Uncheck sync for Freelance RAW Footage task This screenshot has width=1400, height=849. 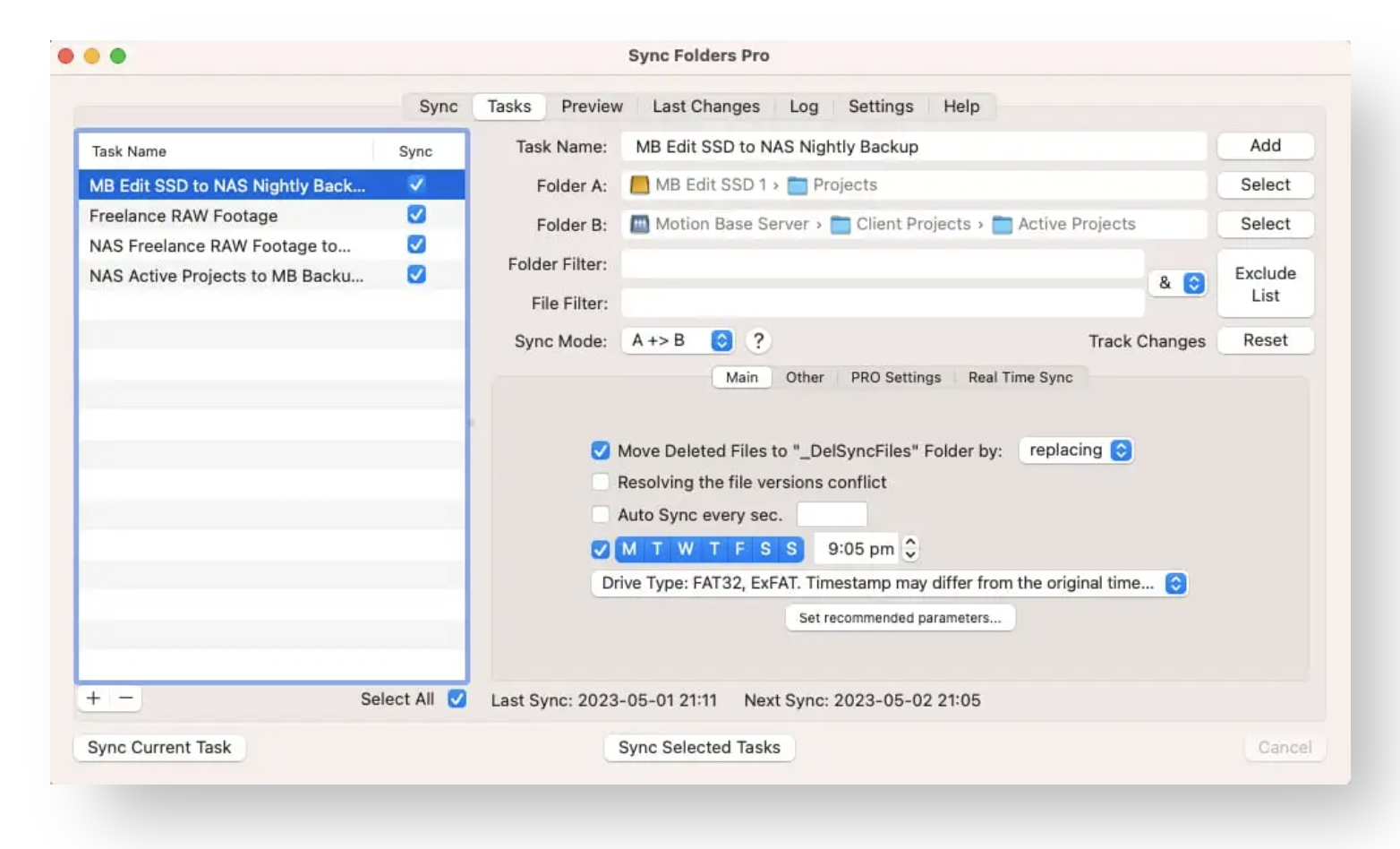416,215
